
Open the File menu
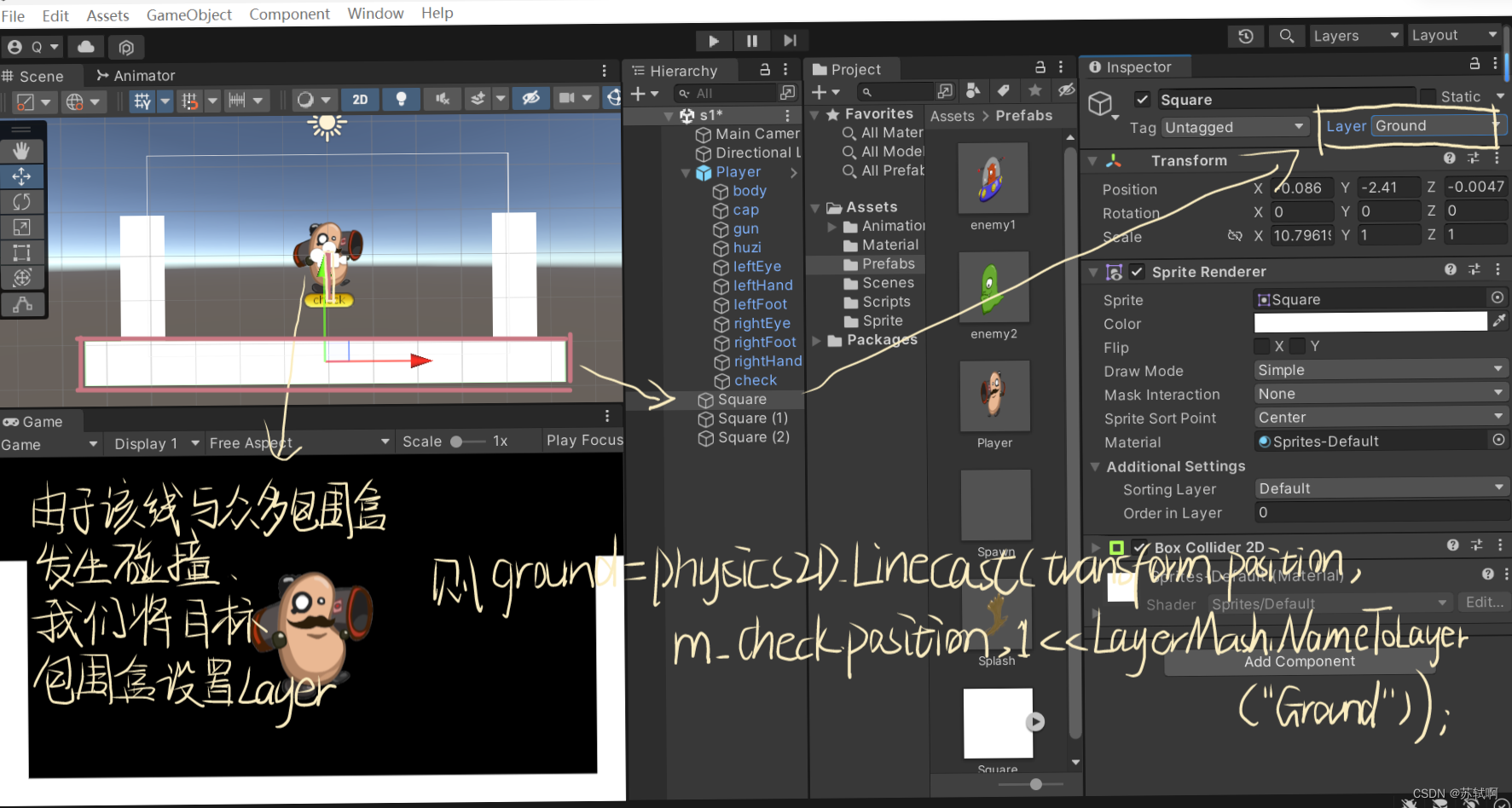click(14, 16)
